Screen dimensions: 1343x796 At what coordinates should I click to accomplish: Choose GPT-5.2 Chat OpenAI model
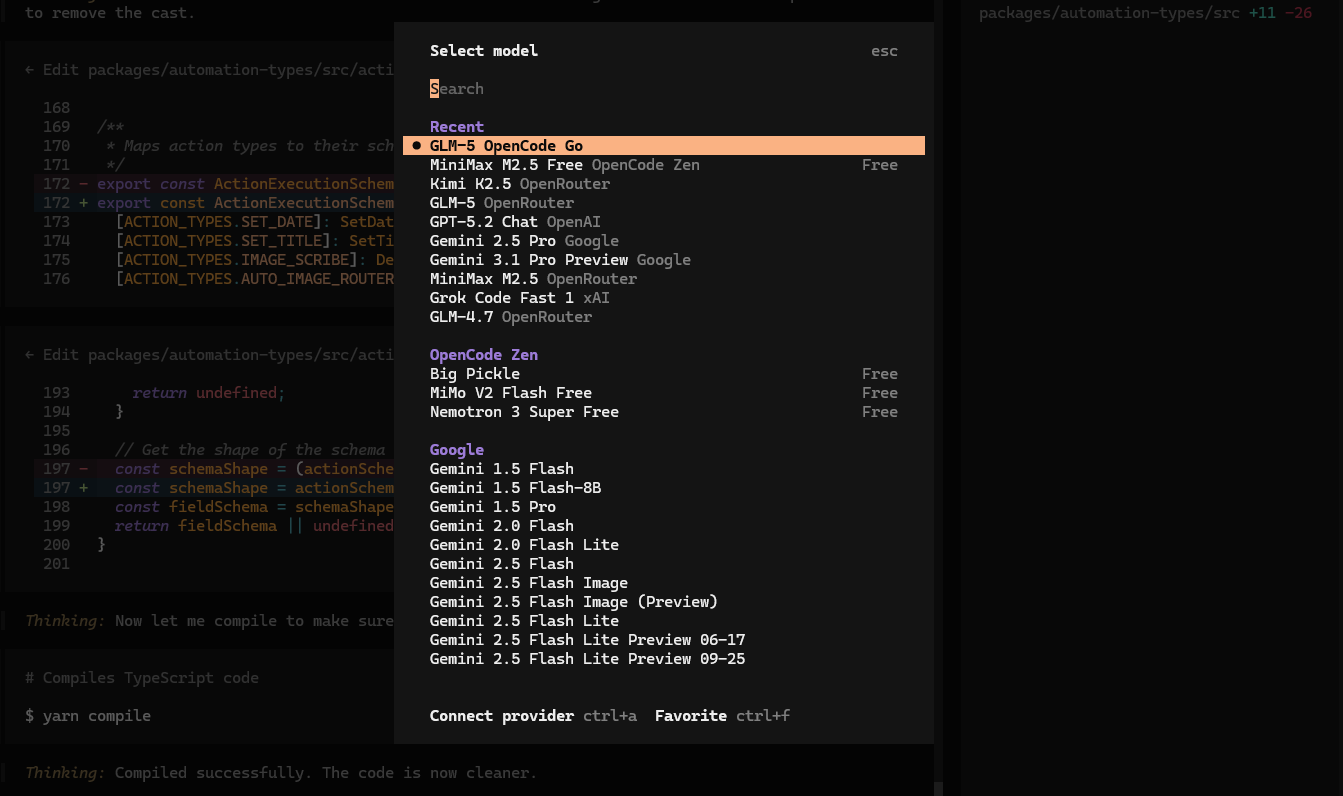tap(664, 222)
